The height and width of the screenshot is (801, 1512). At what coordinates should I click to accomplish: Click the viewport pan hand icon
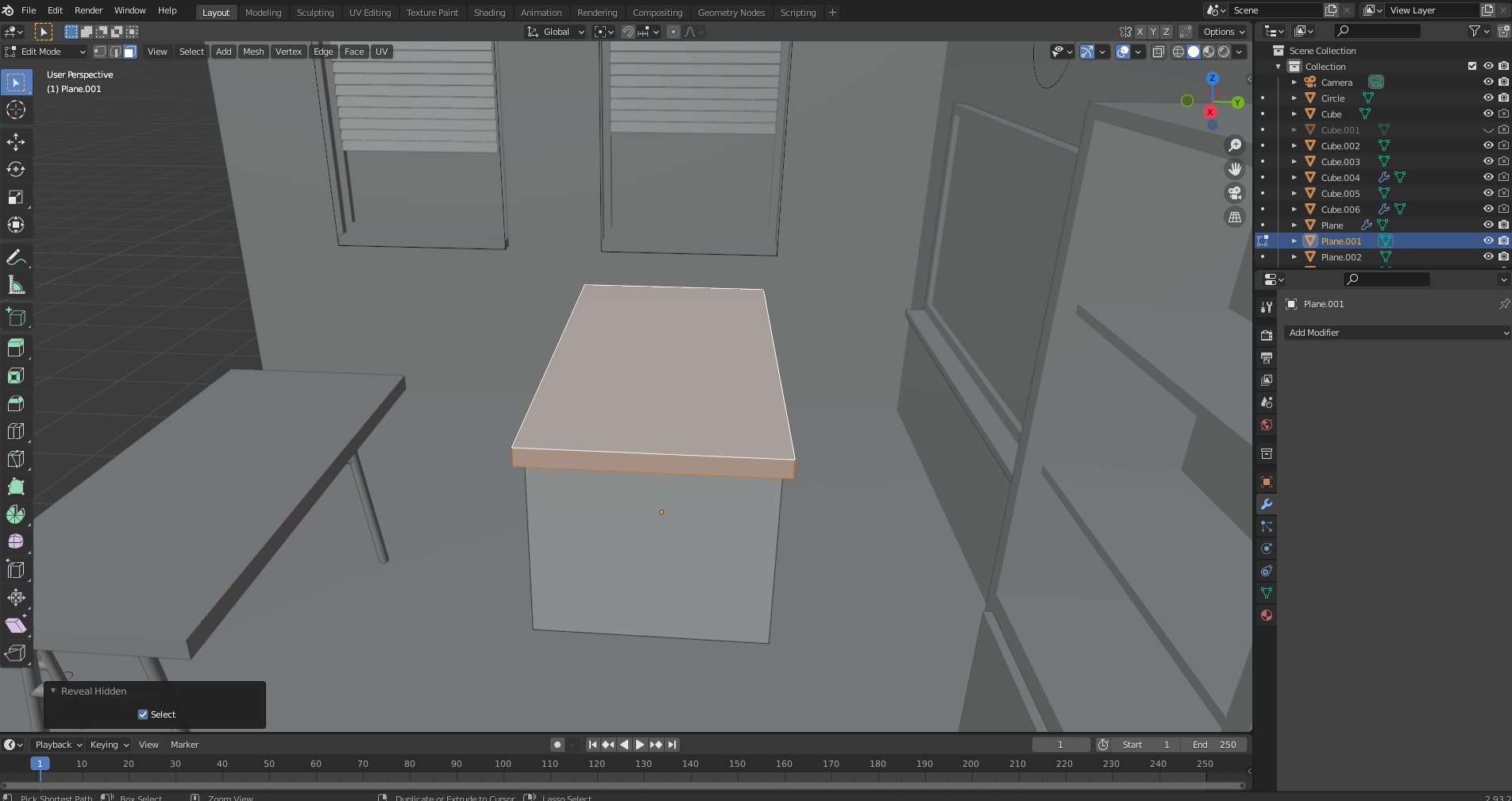click(1235, 169)
